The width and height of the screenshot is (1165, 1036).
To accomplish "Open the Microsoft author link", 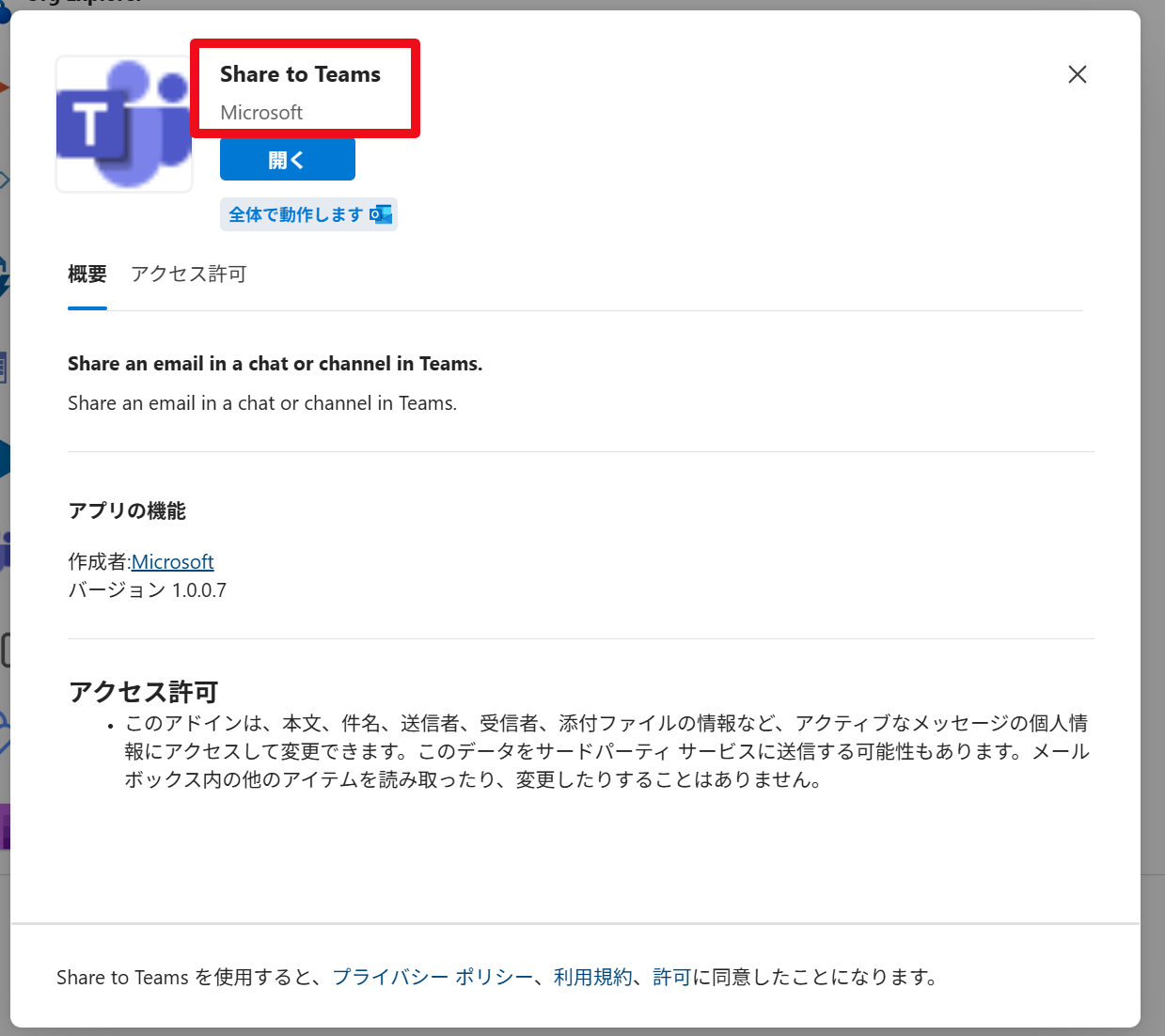I will tap(173, 561).
